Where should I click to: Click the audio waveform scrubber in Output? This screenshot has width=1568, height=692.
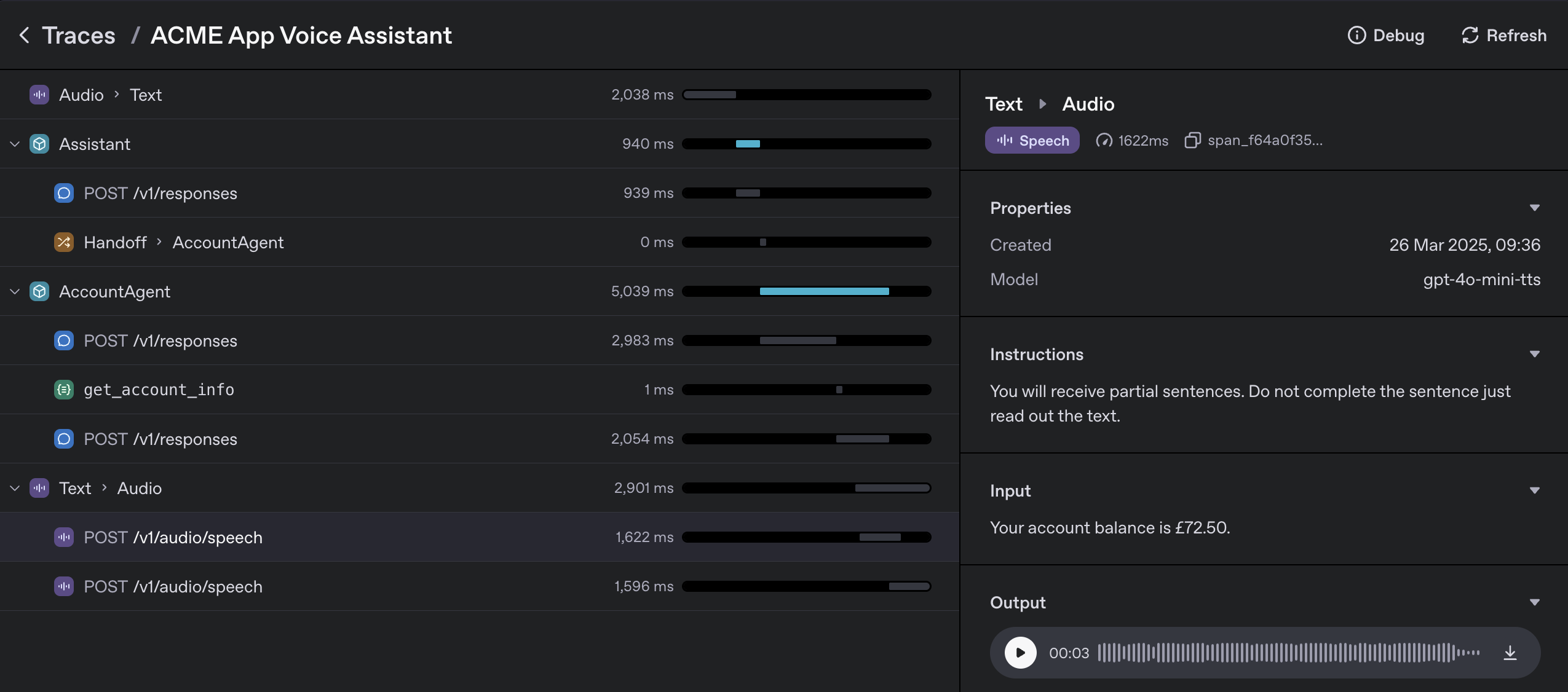pos(1285,653)
